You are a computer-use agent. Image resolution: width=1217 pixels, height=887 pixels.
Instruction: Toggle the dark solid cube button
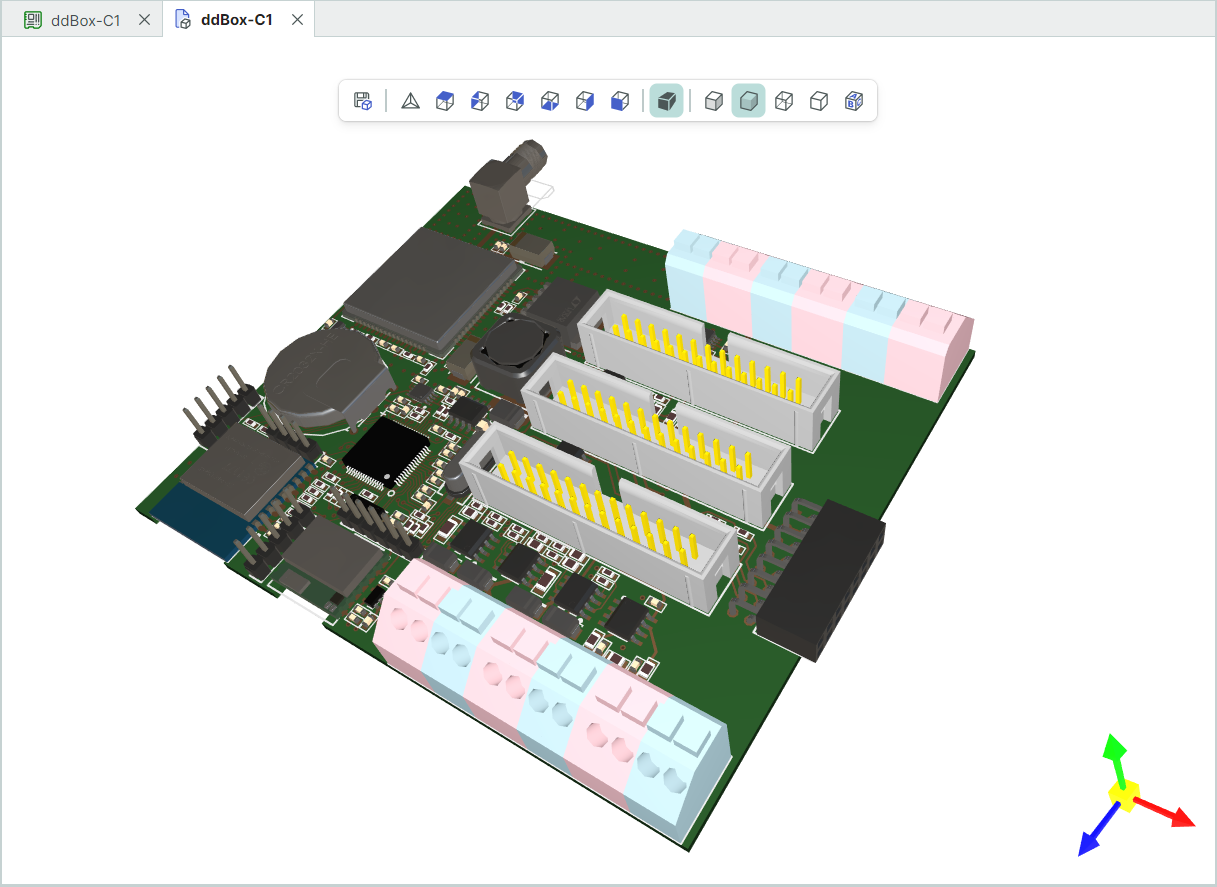pyautogui.click(x=666, y=100)
